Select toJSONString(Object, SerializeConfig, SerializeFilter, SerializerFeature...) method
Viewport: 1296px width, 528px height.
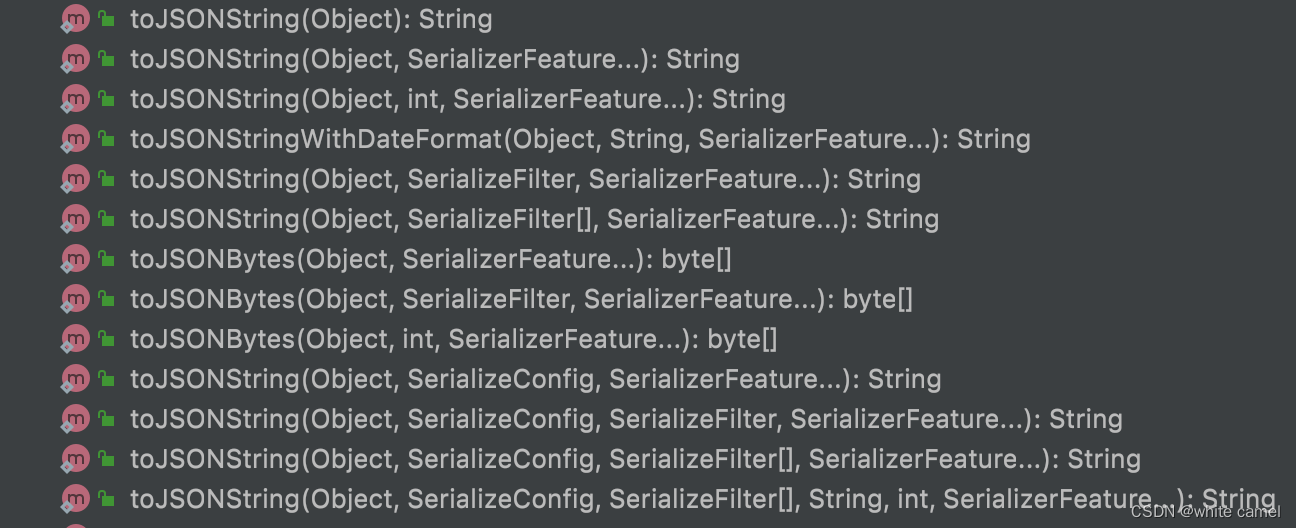coord(626,419)
